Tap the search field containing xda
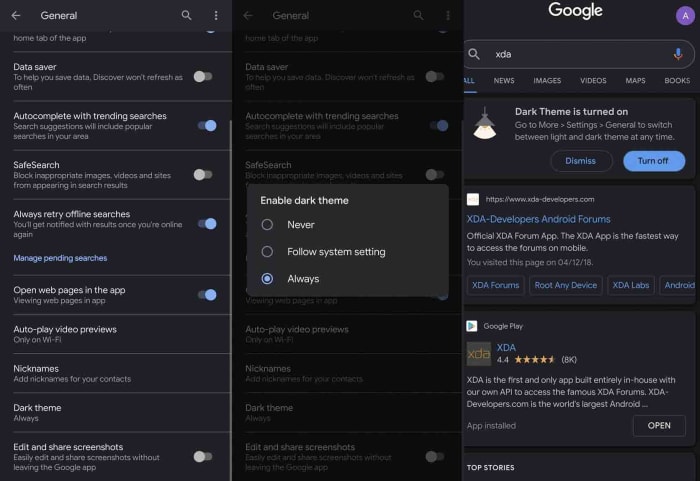This screenshot has width=700, height=481. (579, 54)
